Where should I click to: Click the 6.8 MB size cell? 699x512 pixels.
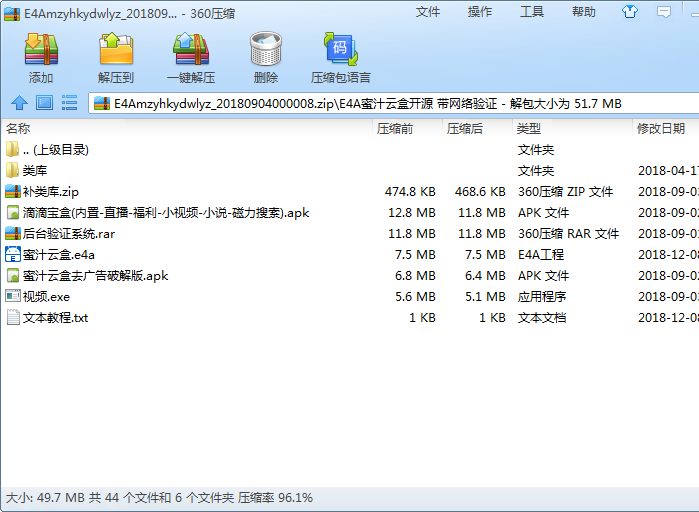415,275
